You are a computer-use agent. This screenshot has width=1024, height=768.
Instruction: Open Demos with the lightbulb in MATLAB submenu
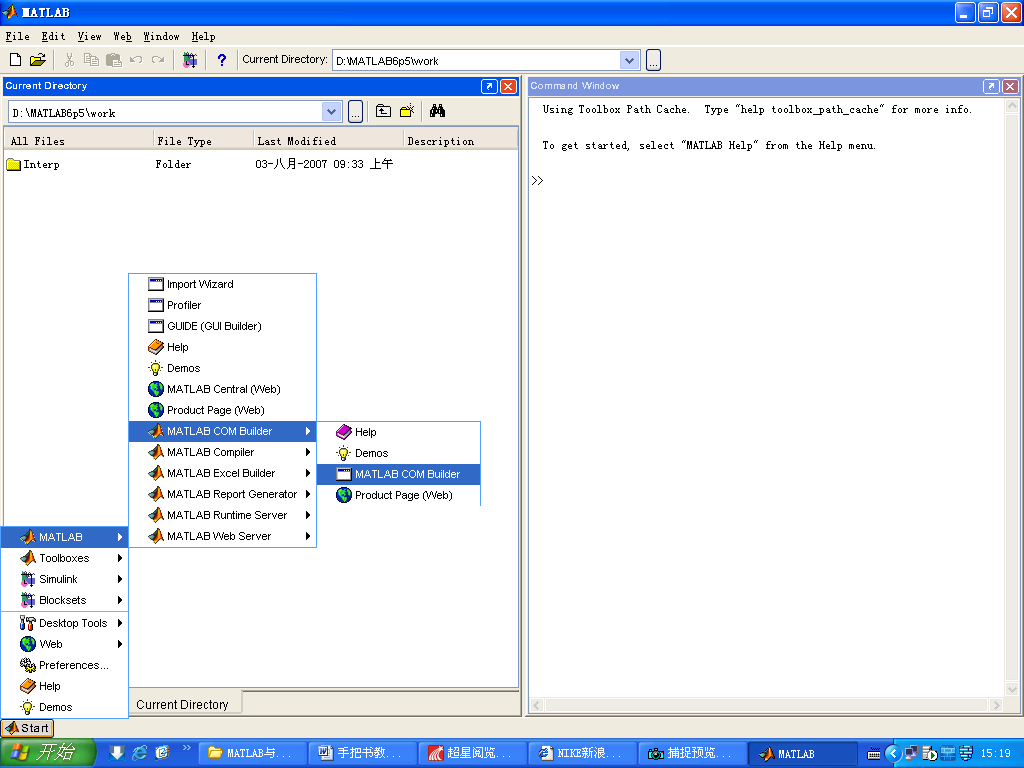[223, 368]
